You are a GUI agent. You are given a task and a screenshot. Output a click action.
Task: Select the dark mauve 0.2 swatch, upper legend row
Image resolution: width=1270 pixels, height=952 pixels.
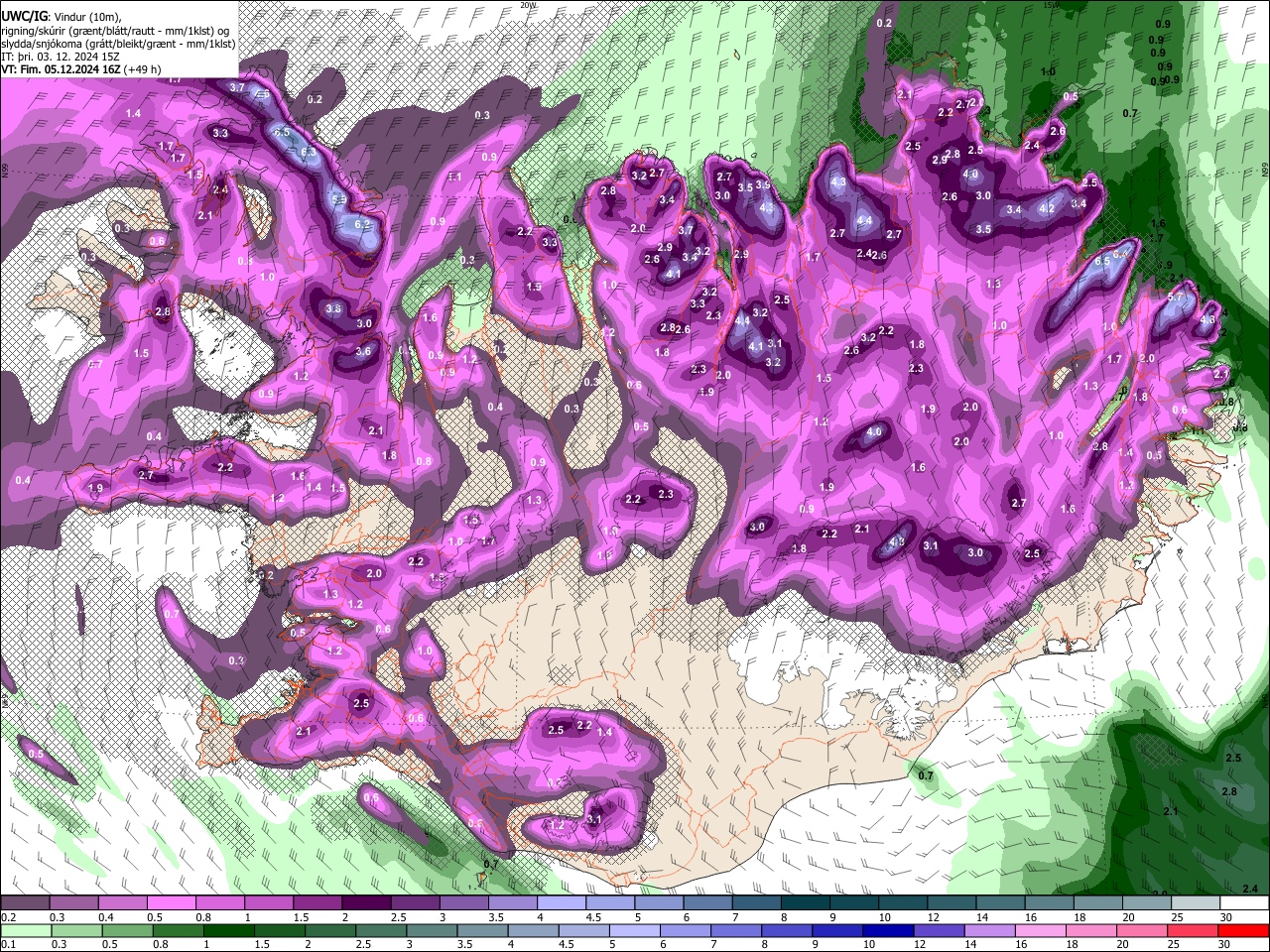coord(25,903)
